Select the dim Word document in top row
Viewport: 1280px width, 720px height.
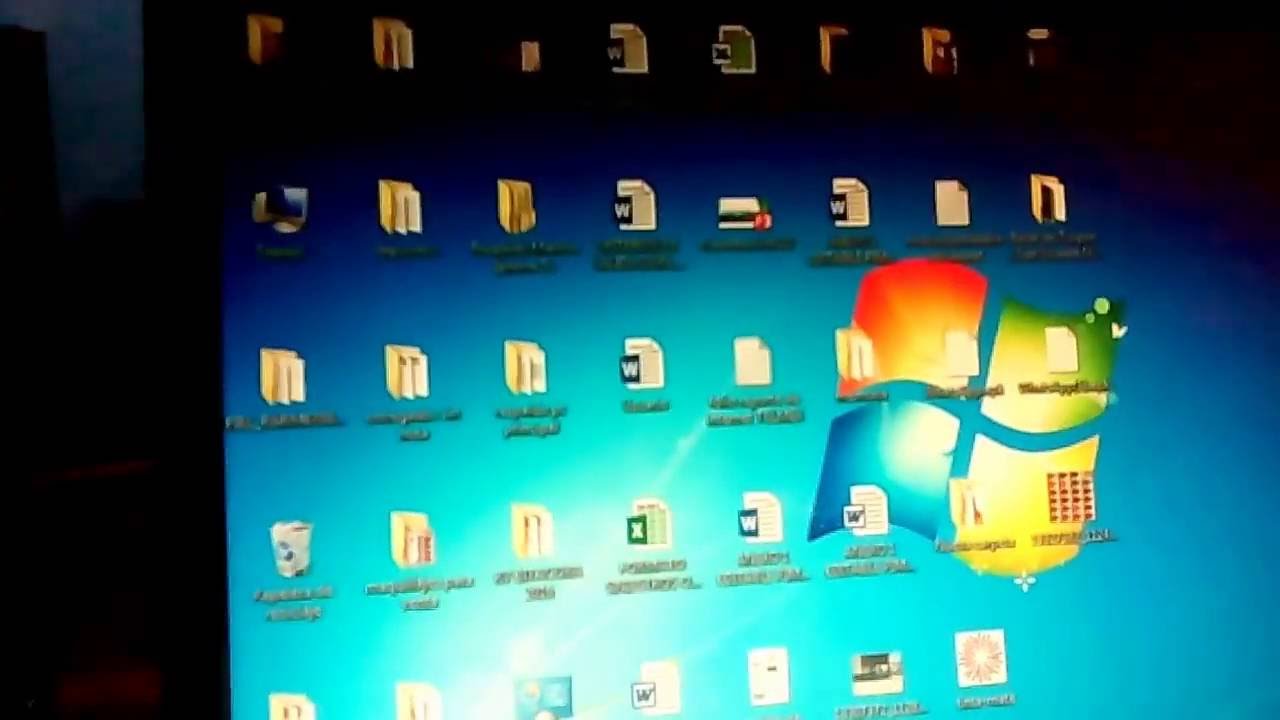pos(628,48)
